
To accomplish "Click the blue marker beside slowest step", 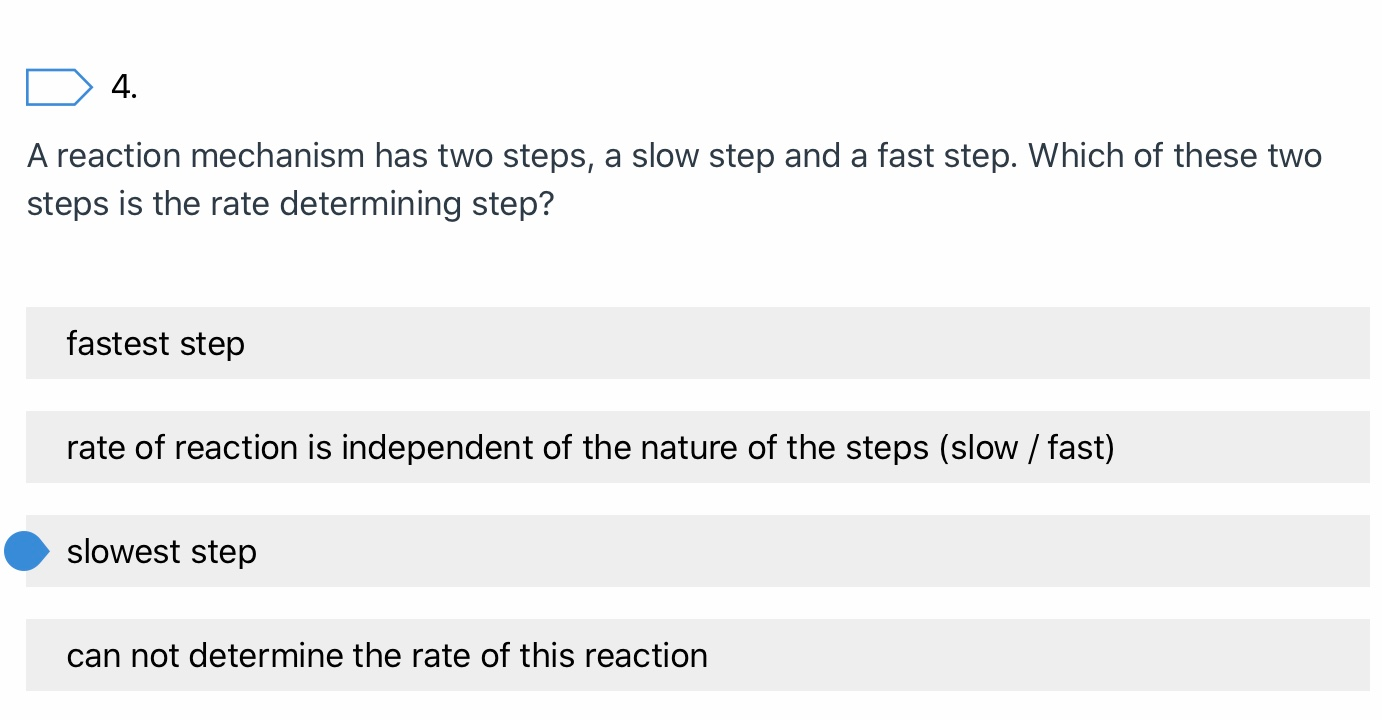I will [x=25, y=551].
